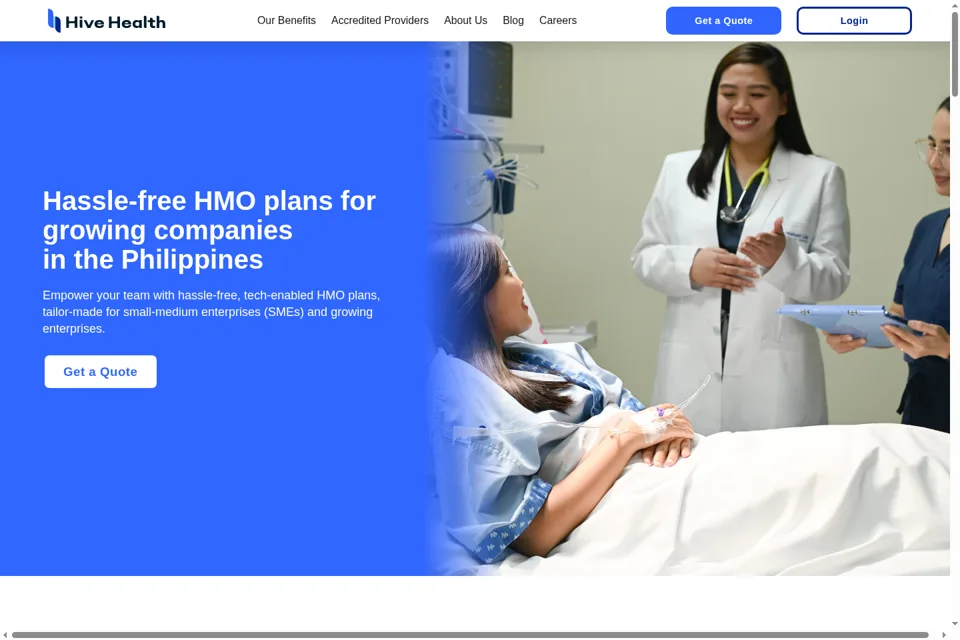960x640 pixels.
Task: Click the horizontal scrollbar thumb
Action: (x=470, y=635)
